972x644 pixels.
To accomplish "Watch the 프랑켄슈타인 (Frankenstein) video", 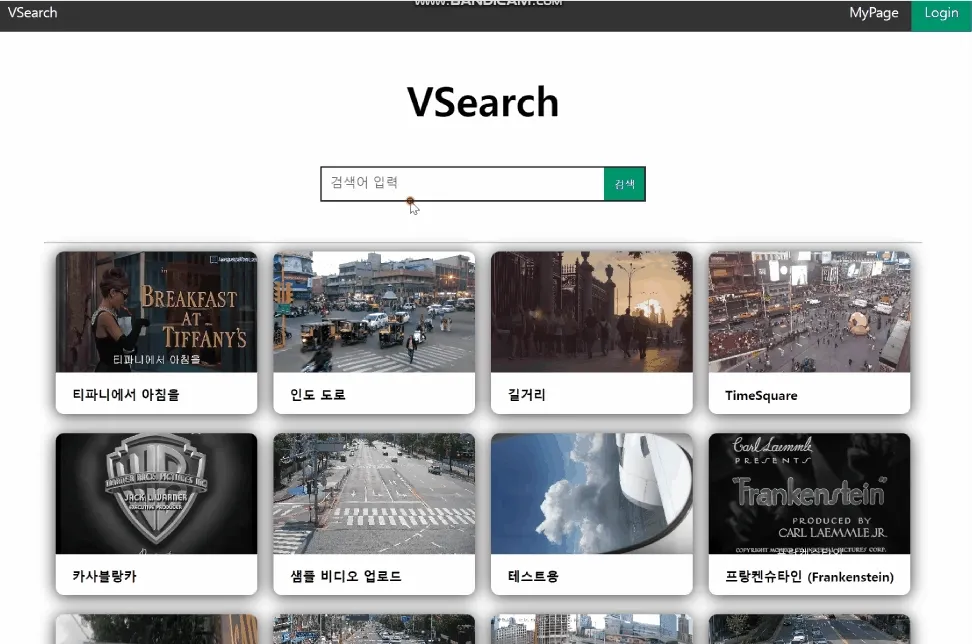I will [x=809, y=493].
